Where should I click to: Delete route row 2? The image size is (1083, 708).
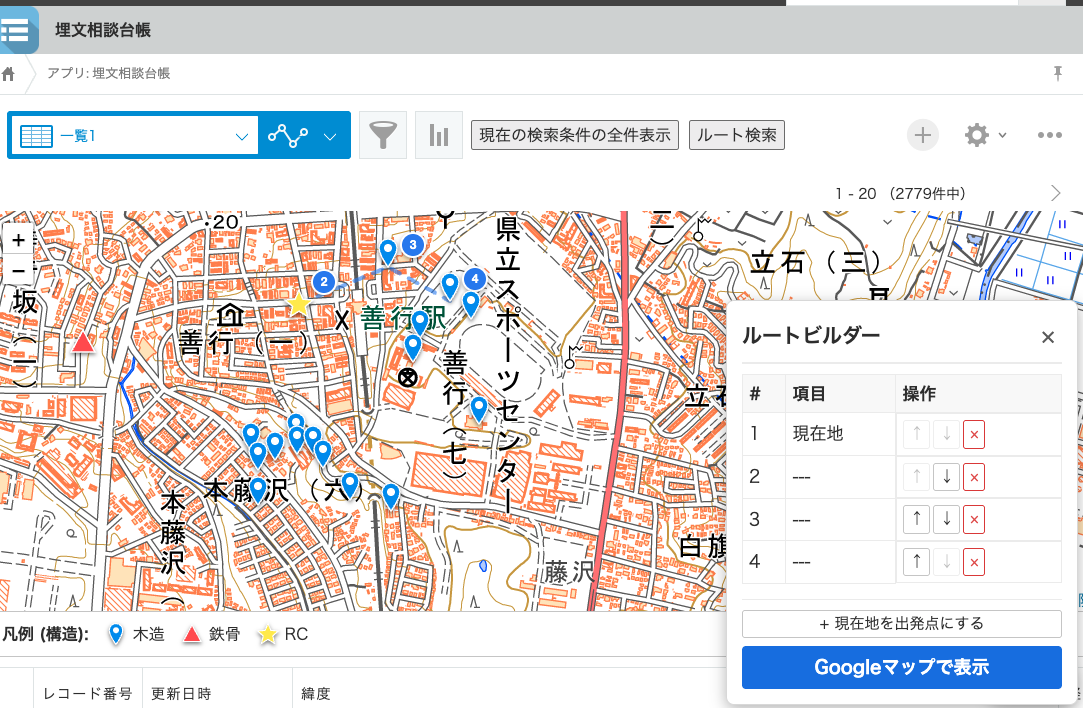click(974, 477)
